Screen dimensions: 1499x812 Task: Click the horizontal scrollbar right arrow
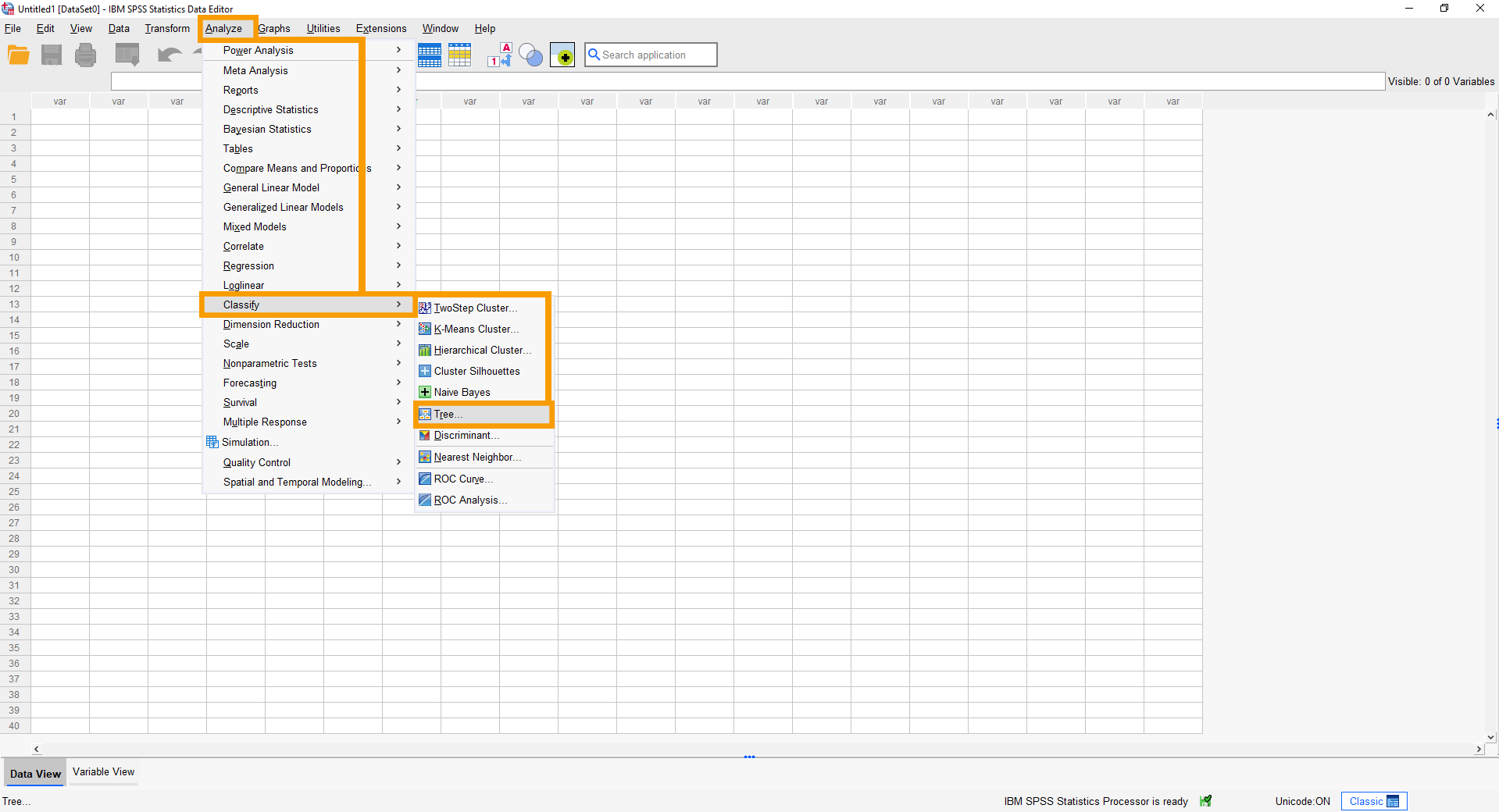[x=1479, y=749]
